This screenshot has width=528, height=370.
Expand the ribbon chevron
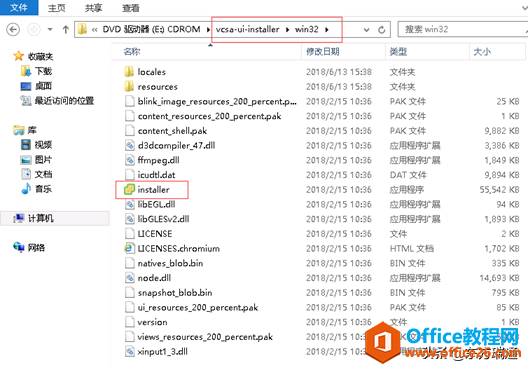pos(524,7)
